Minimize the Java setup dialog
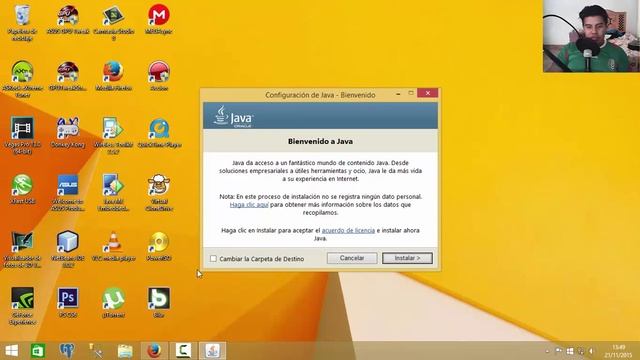This screenshot has width=640, height=360. coord(398,94)
